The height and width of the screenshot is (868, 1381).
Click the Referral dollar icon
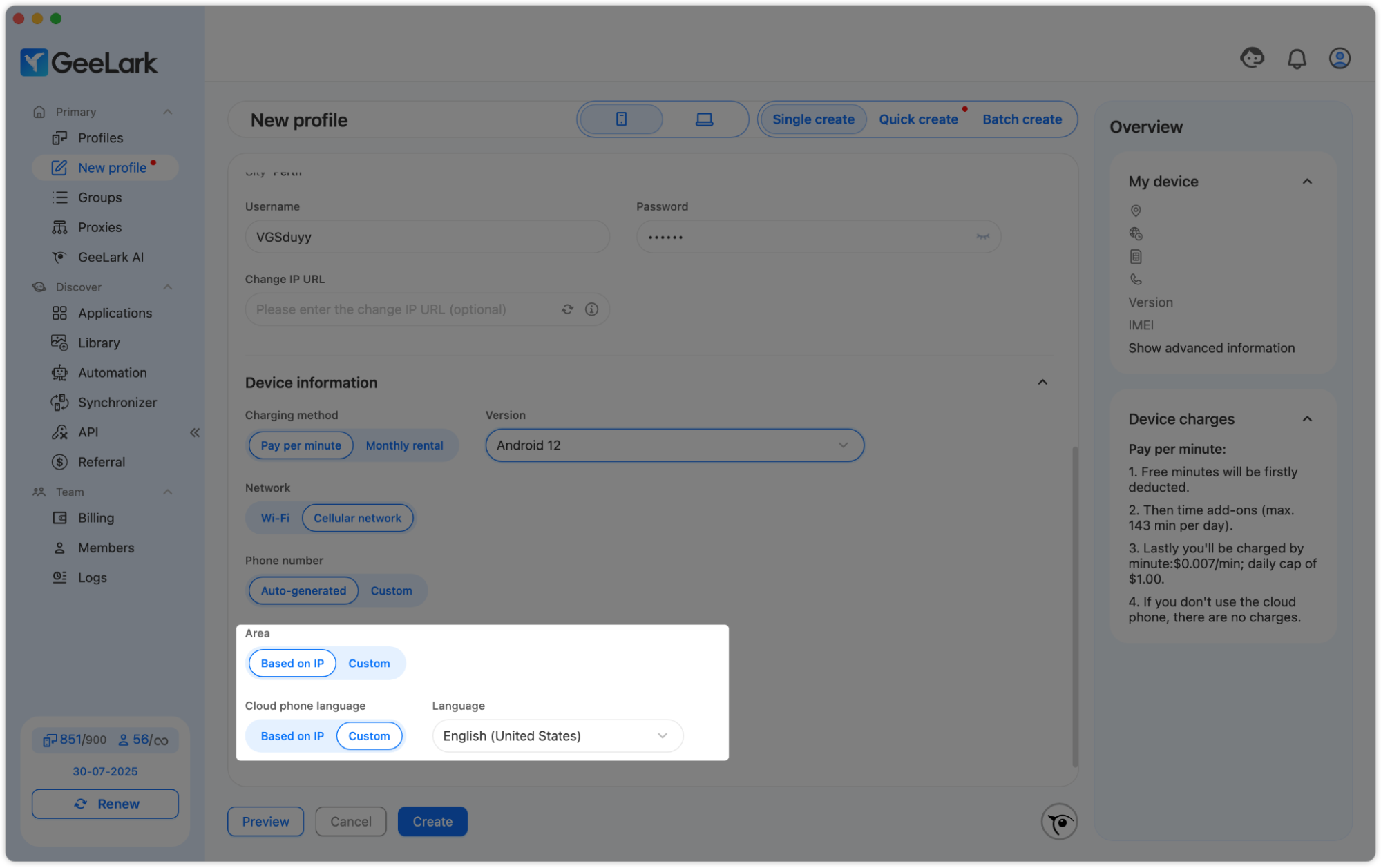(x=59, y=462)
